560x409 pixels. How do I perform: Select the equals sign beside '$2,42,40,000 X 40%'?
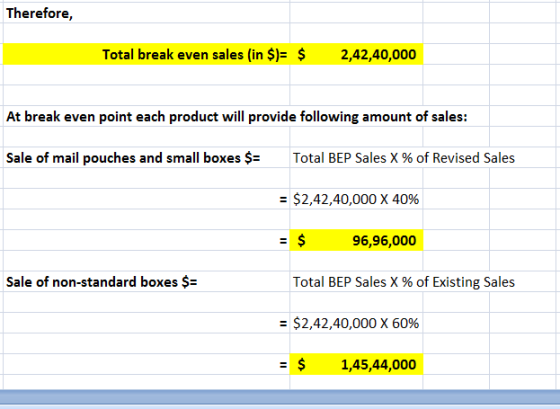(x=283, y=200)
